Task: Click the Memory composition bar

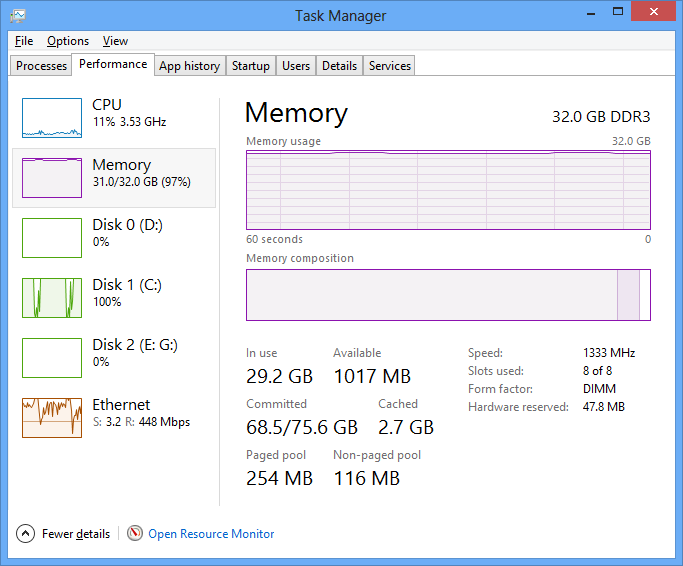Action: (x=448, y=295)
